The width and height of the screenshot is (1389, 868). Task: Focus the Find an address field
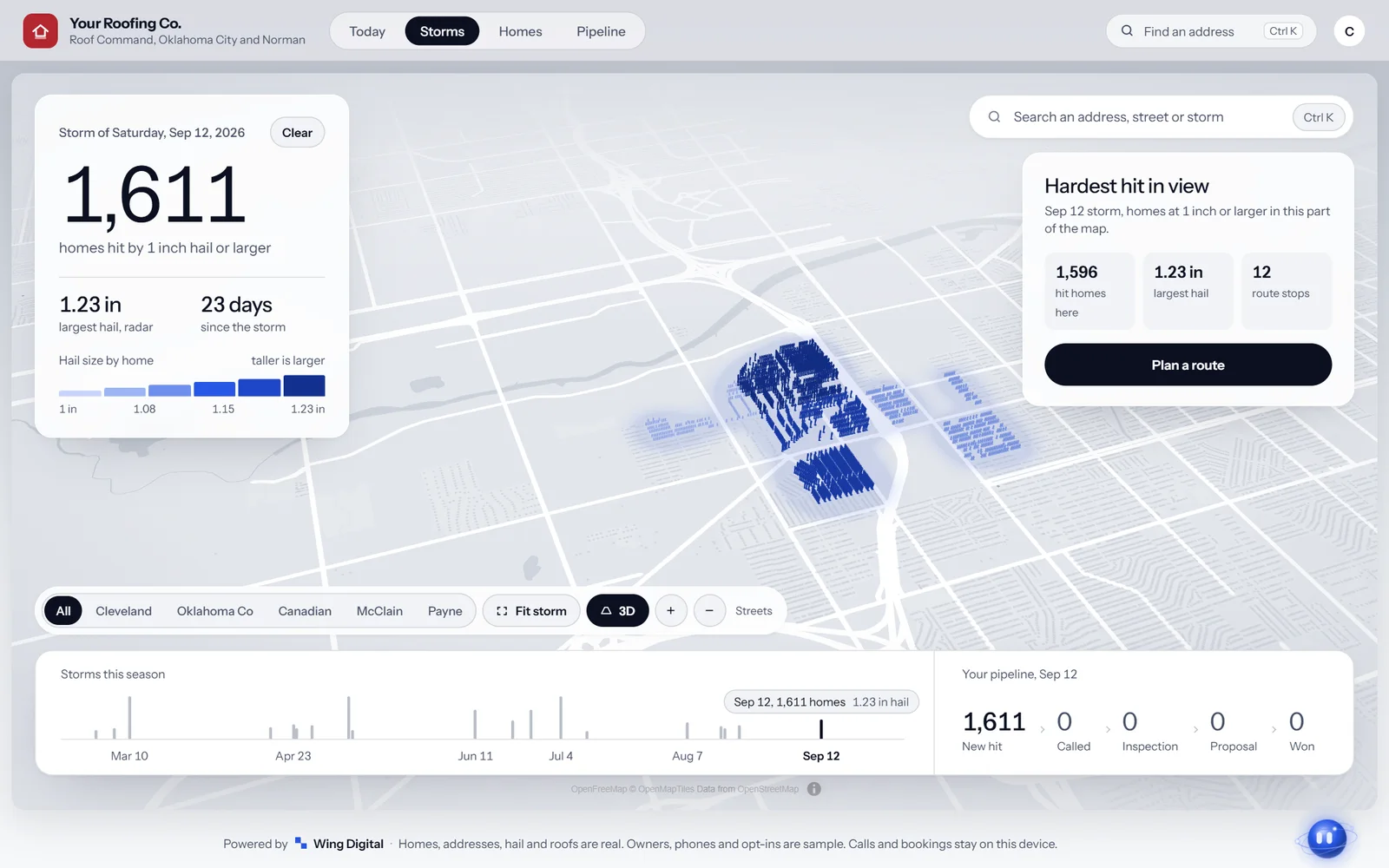(1211, 31)
